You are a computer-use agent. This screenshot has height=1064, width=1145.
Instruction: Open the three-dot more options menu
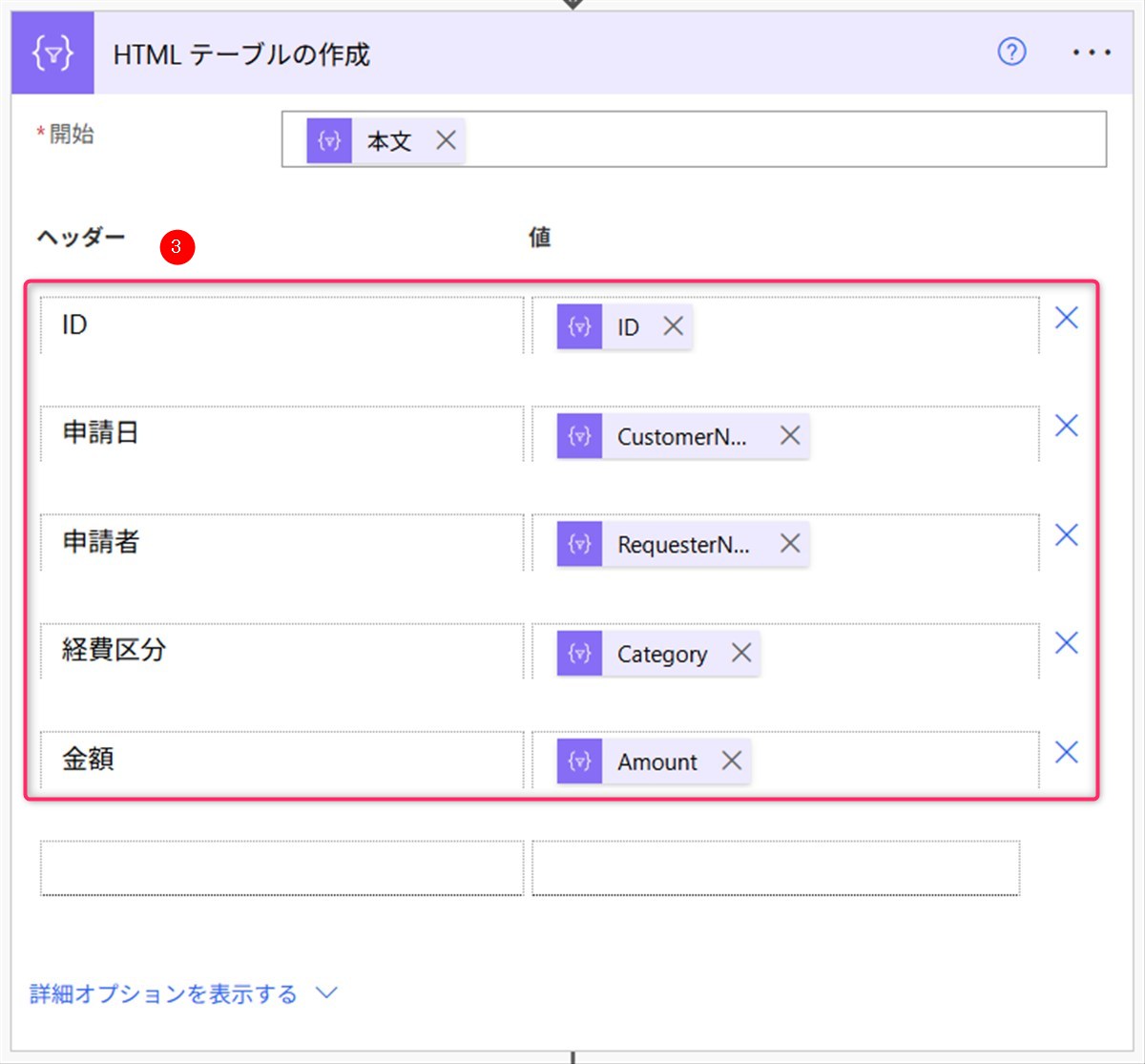coord(1092,52)
